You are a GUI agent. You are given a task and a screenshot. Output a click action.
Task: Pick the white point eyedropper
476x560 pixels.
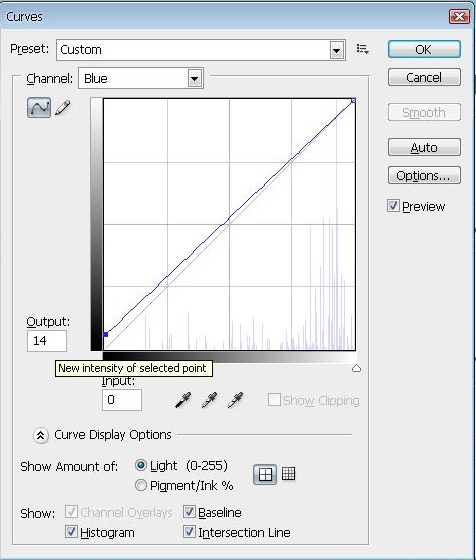(x=235, y=400)
